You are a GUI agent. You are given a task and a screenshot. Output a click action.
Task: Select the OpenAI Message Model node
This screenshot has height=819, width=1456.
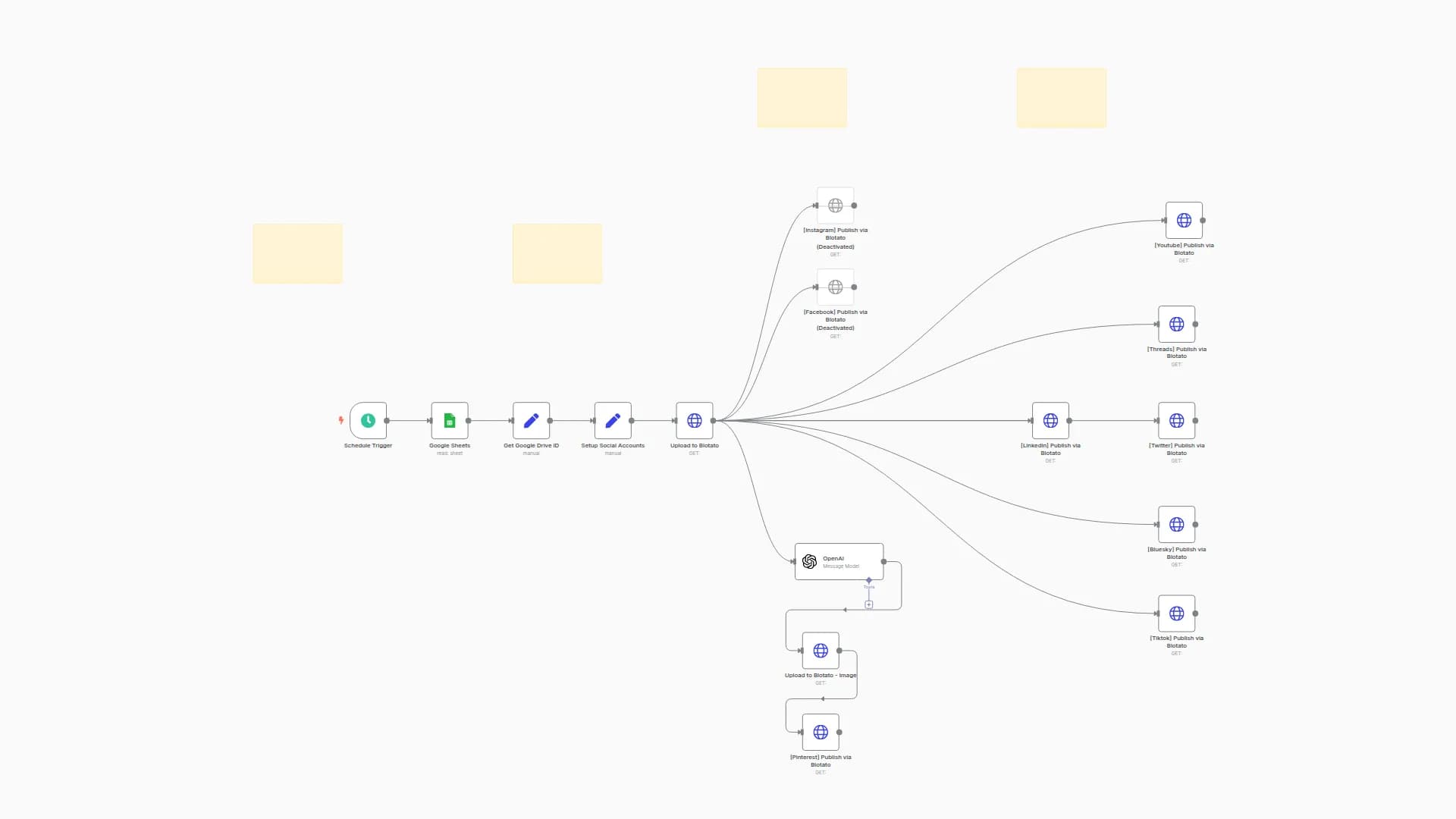[839, 562]
